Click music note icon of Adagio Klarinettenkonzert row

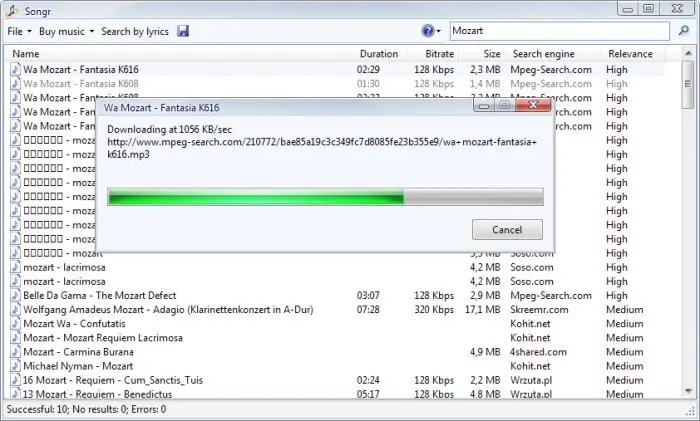(16, 310)
